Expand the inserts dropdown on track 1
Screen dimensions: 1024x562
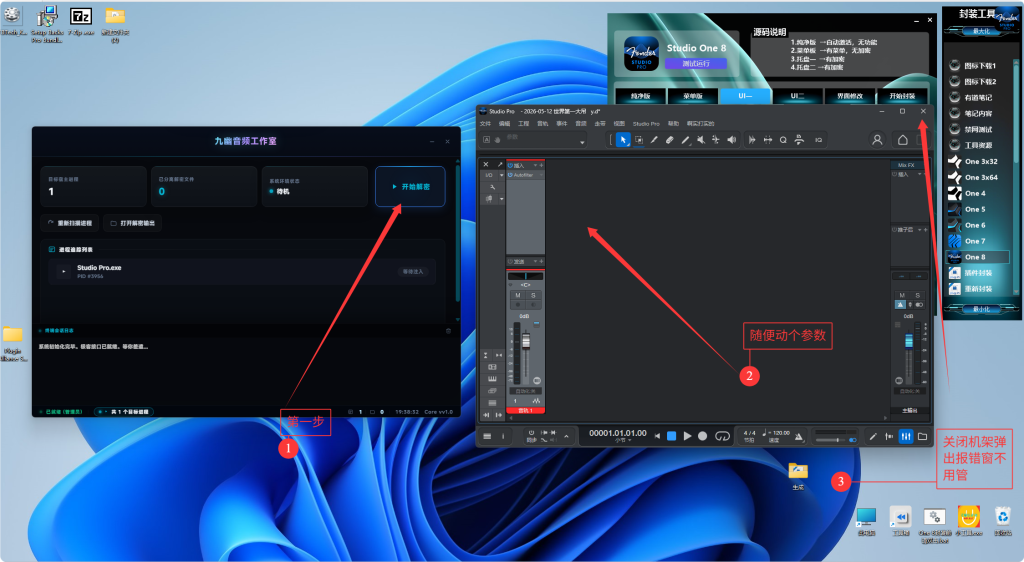pos(535,165)
